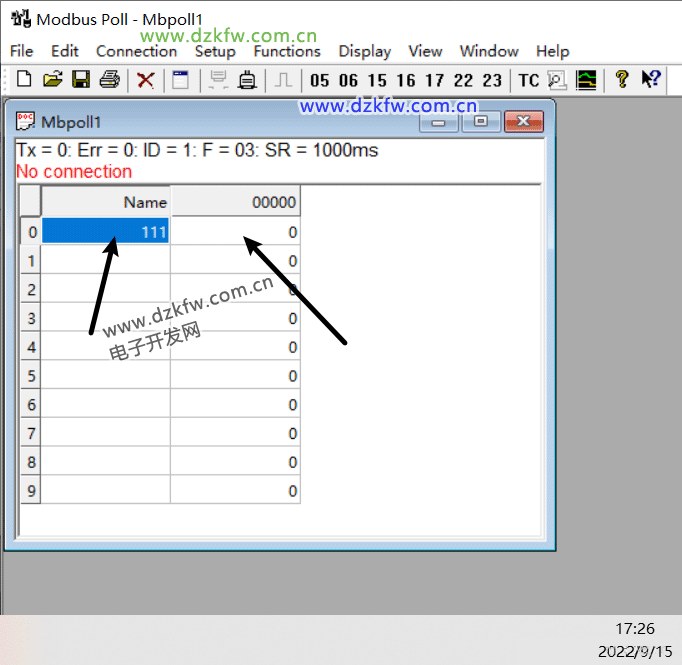Click the Open file folder icon
The image size is (682, 665).
(x=52, y=80)
